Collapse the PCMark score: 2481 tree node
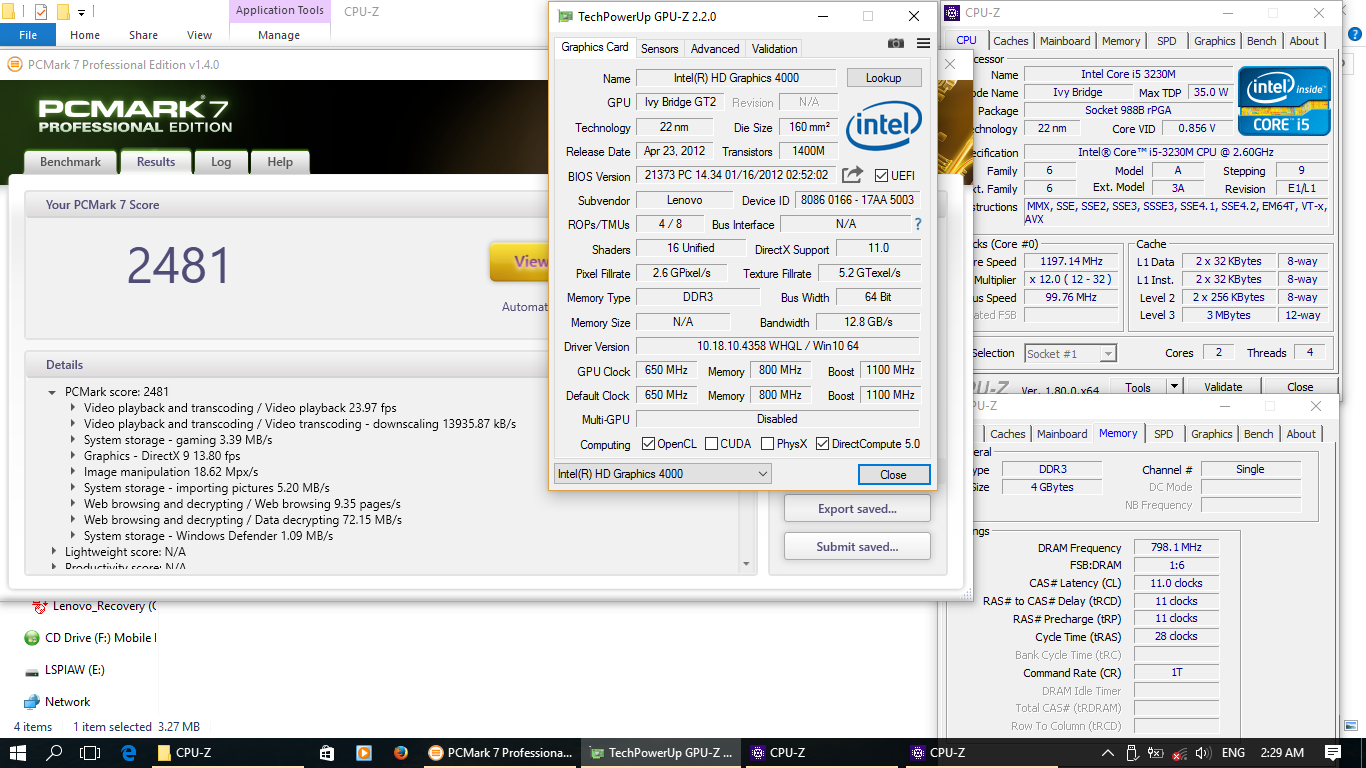This screenshot has height=768, width=1366. tap(52, 392)
